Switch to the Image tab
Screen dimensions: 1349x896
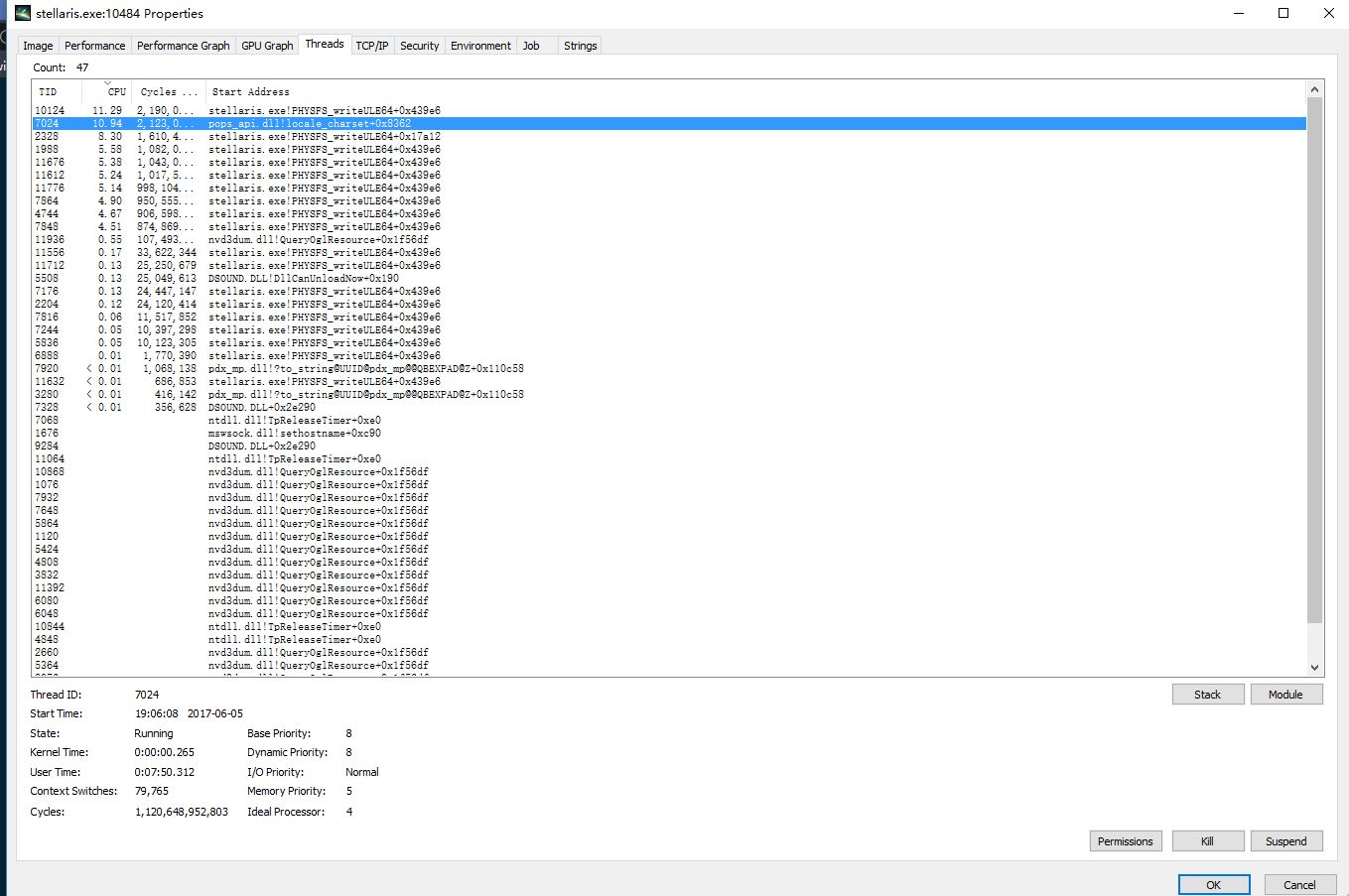(38, 46)
